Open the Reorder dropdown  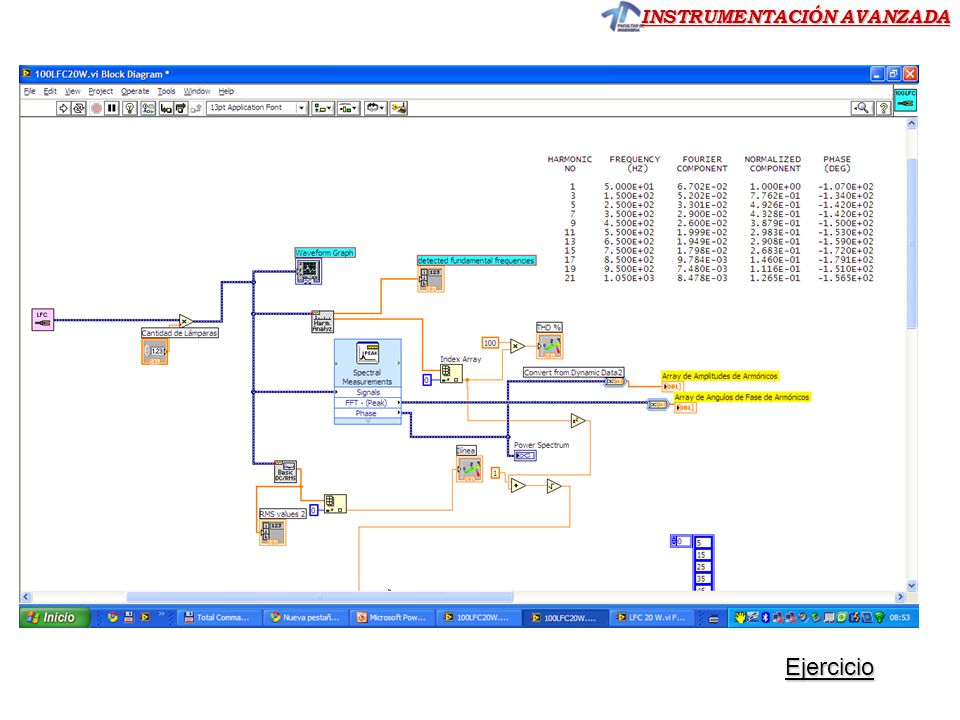pyautogui.click(x=375, y=108)
